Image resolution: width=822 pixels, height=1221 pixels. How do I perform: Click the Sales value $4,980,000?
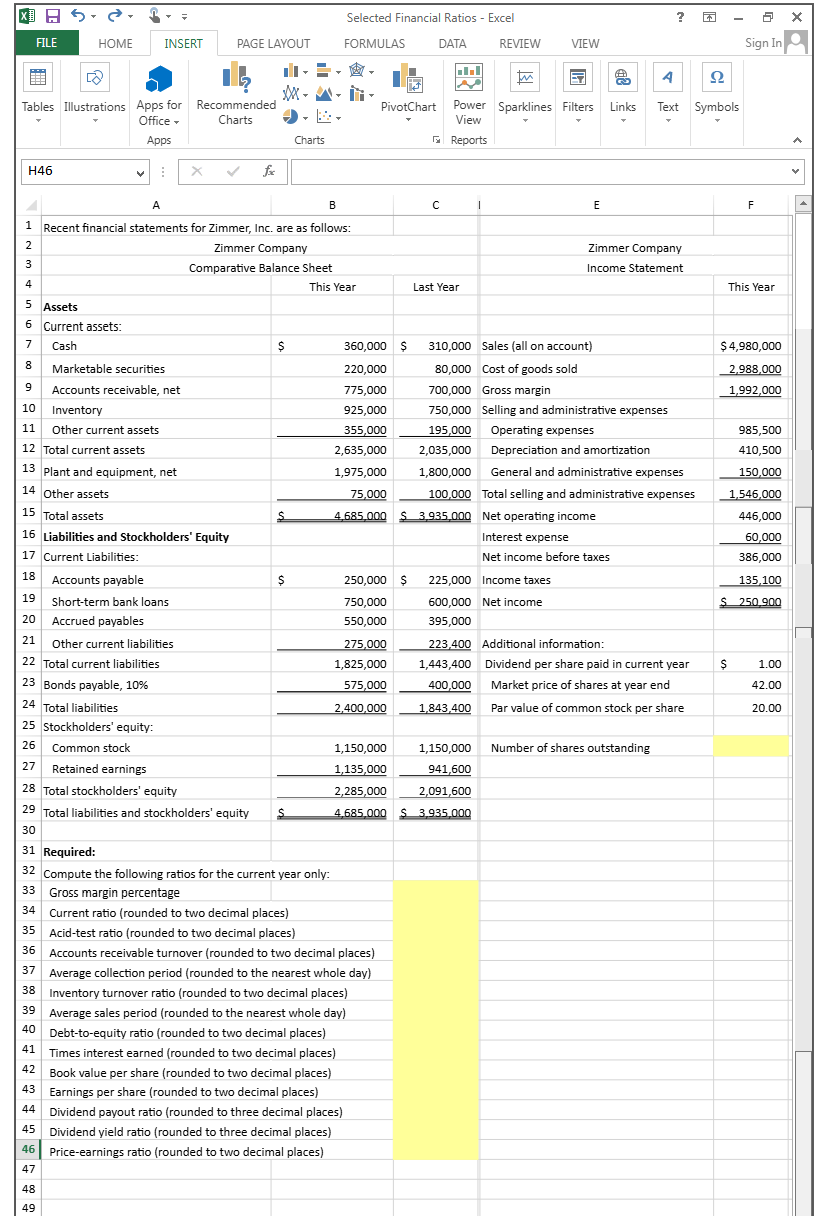[x=751, y=346]
